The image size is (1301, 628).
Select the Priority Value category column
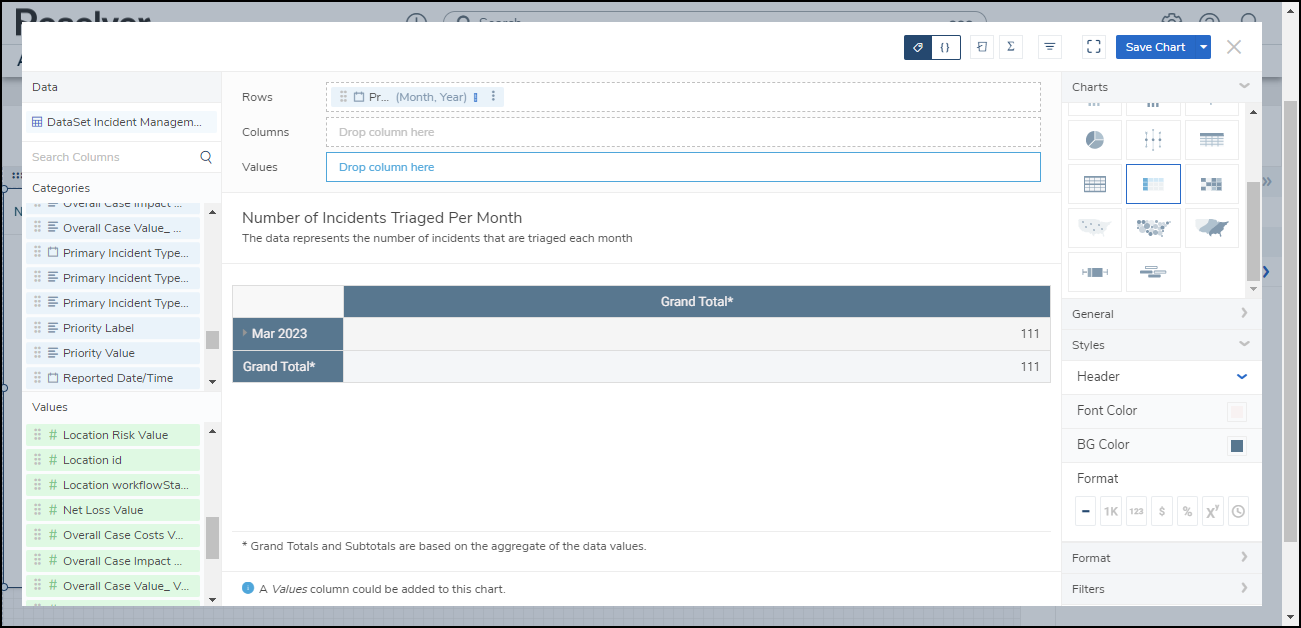tap(113, 353)
